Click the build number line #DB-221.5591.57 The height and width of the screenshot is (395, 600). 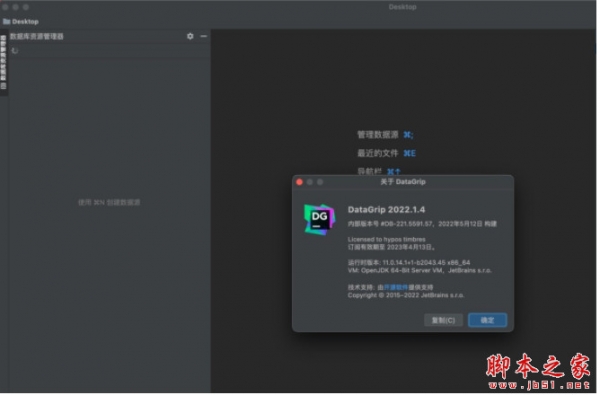click(x=422, y=224)
